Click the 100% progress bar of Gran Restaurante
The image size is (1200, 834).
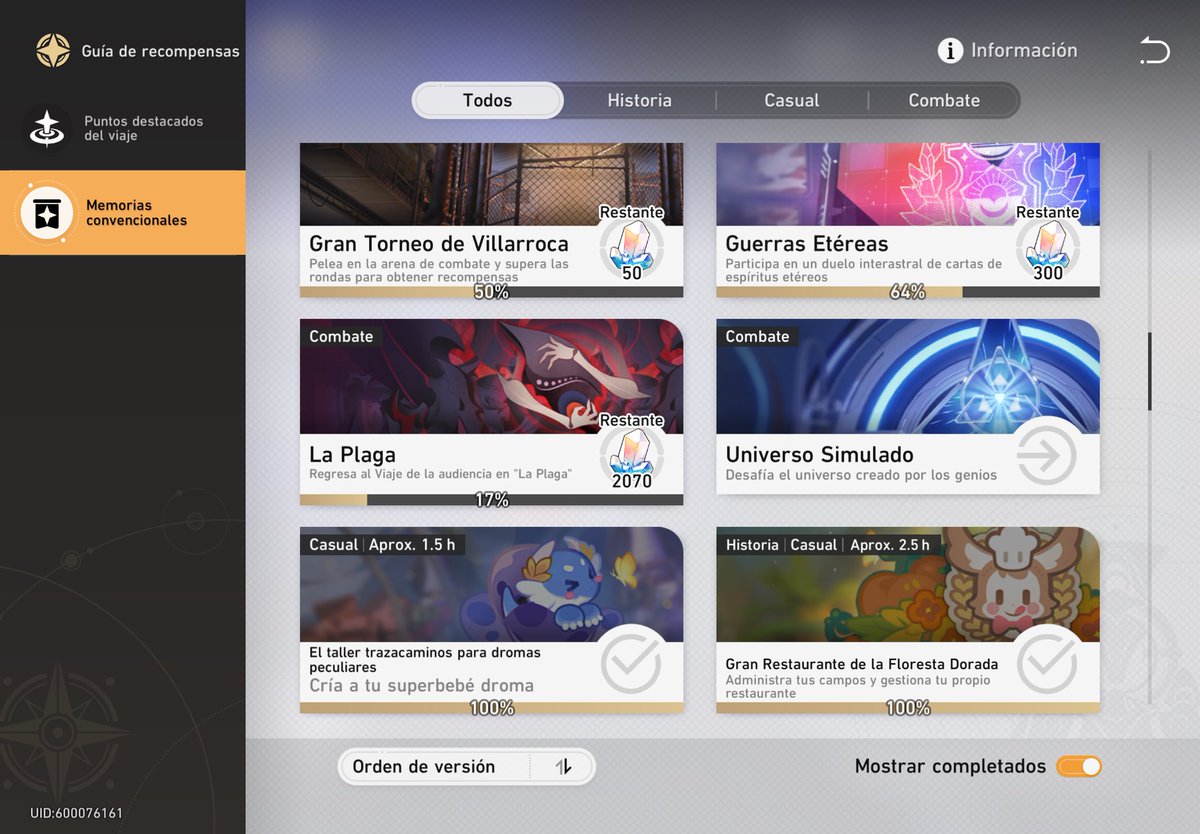pyautogui.click(x=908, y=708)
